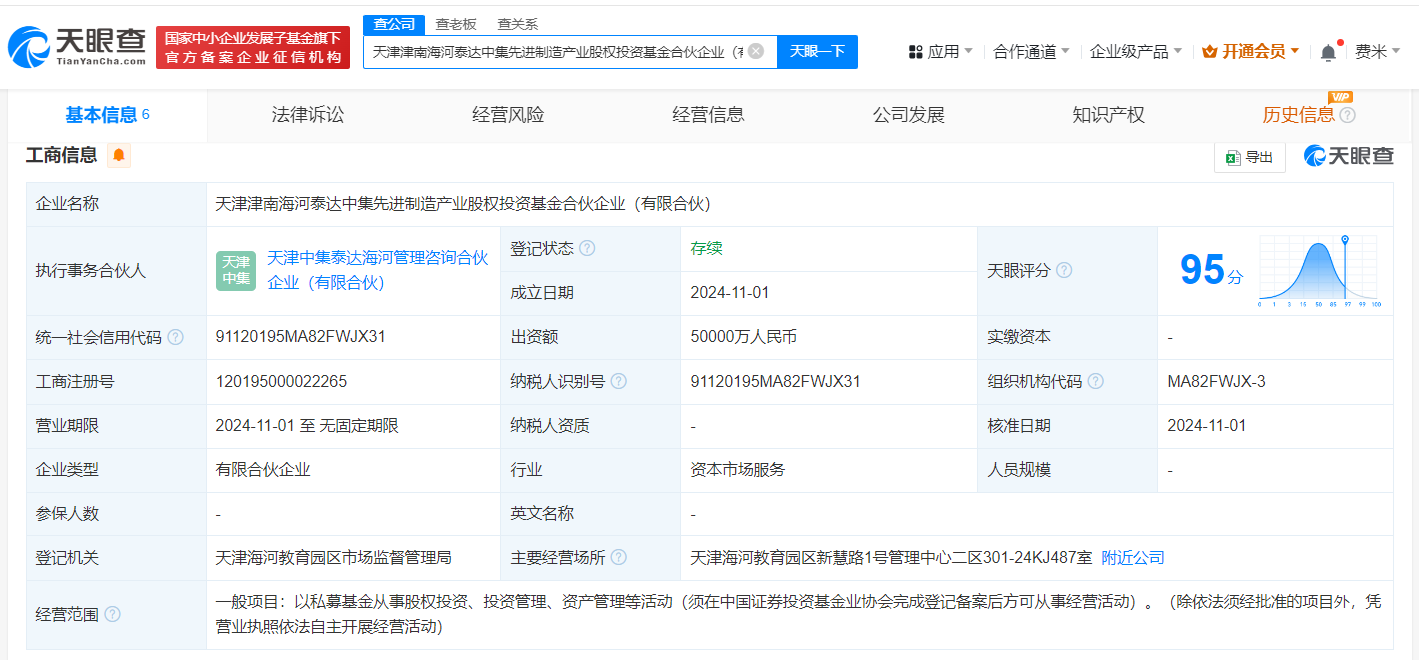Open the notification bell in header
The image size is (1419, 660).
pyautogui.click(x=1328, y=52)
